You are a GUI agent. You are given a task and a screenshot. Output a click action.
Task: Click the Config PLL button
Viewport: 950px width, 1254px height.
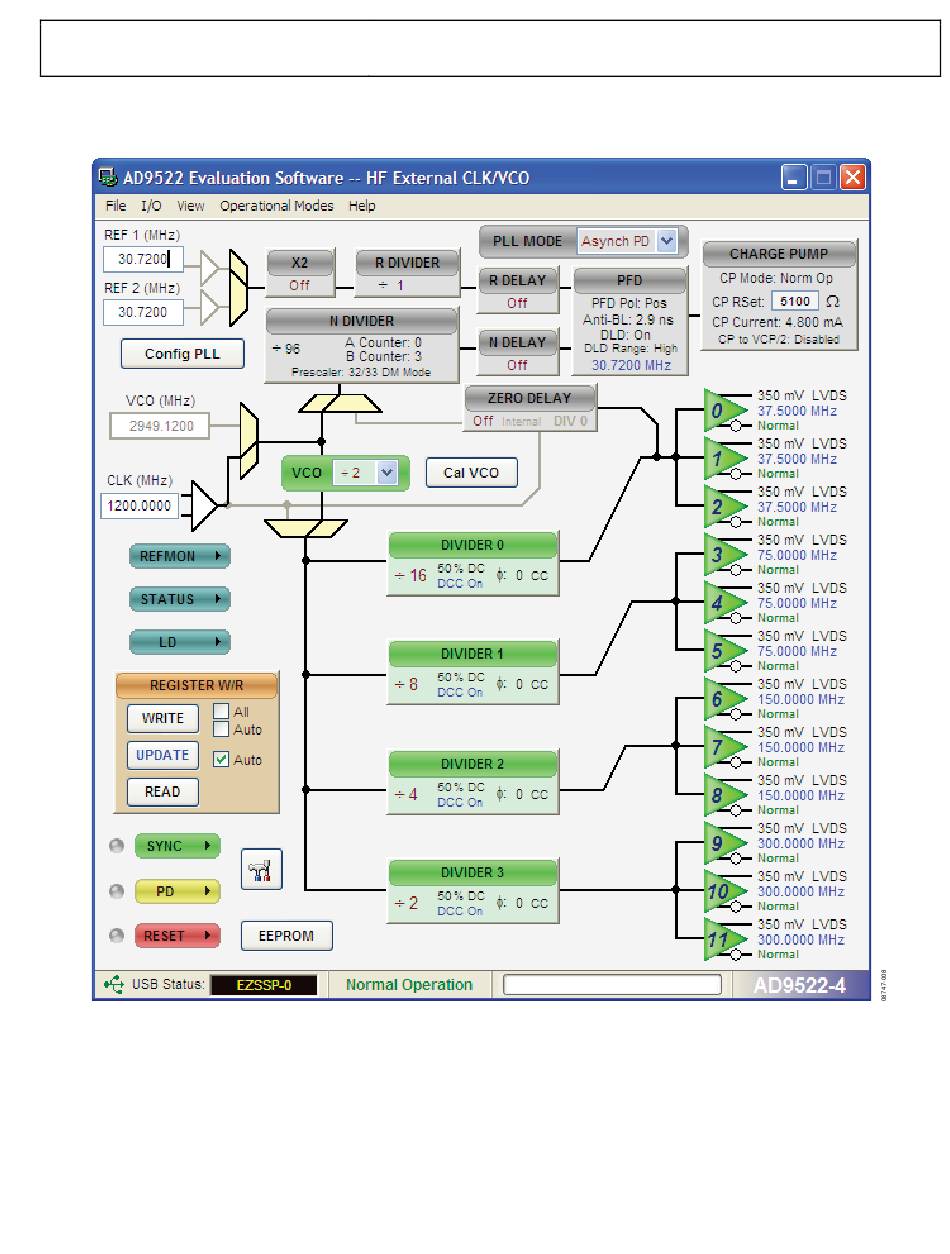point(182,354)
